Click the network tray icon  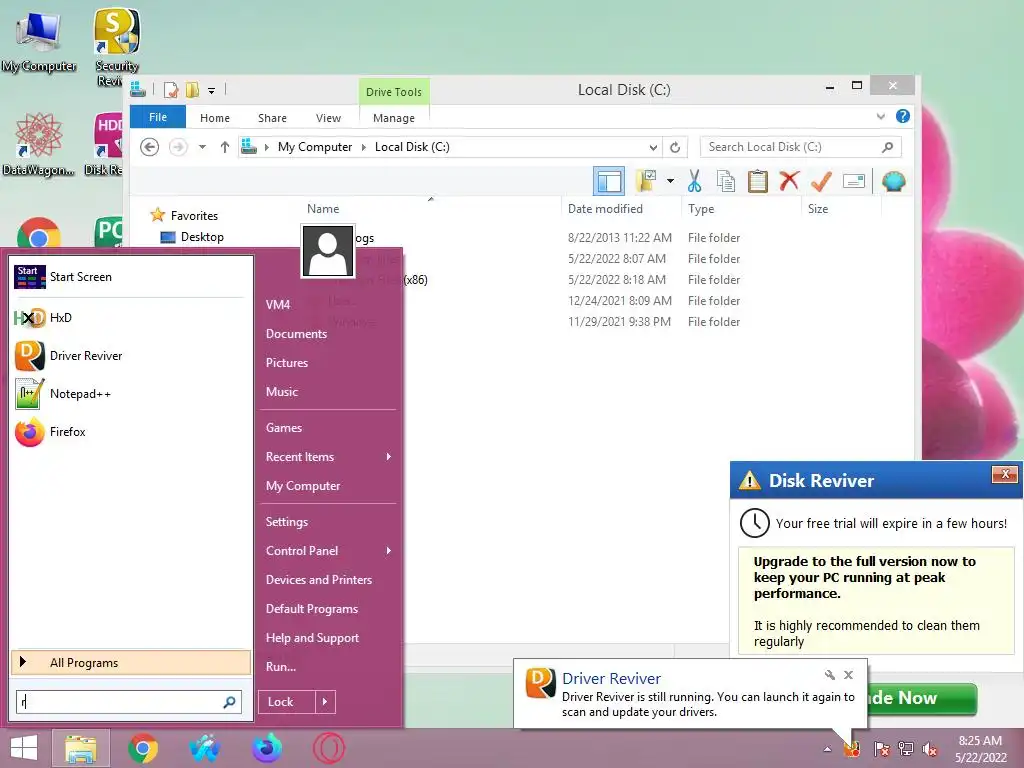[x=906, y=749]
